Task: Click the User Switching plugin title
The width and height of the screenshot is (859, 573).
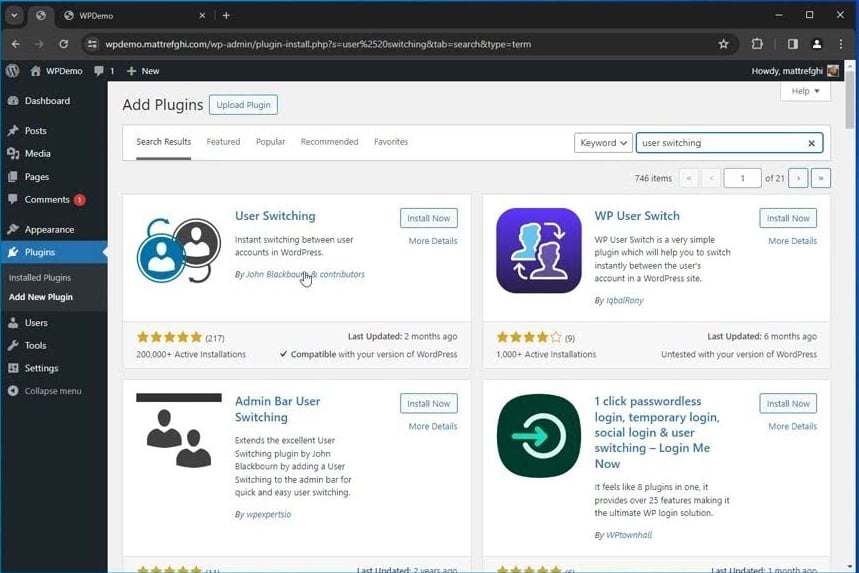Action: coord(275,216)
